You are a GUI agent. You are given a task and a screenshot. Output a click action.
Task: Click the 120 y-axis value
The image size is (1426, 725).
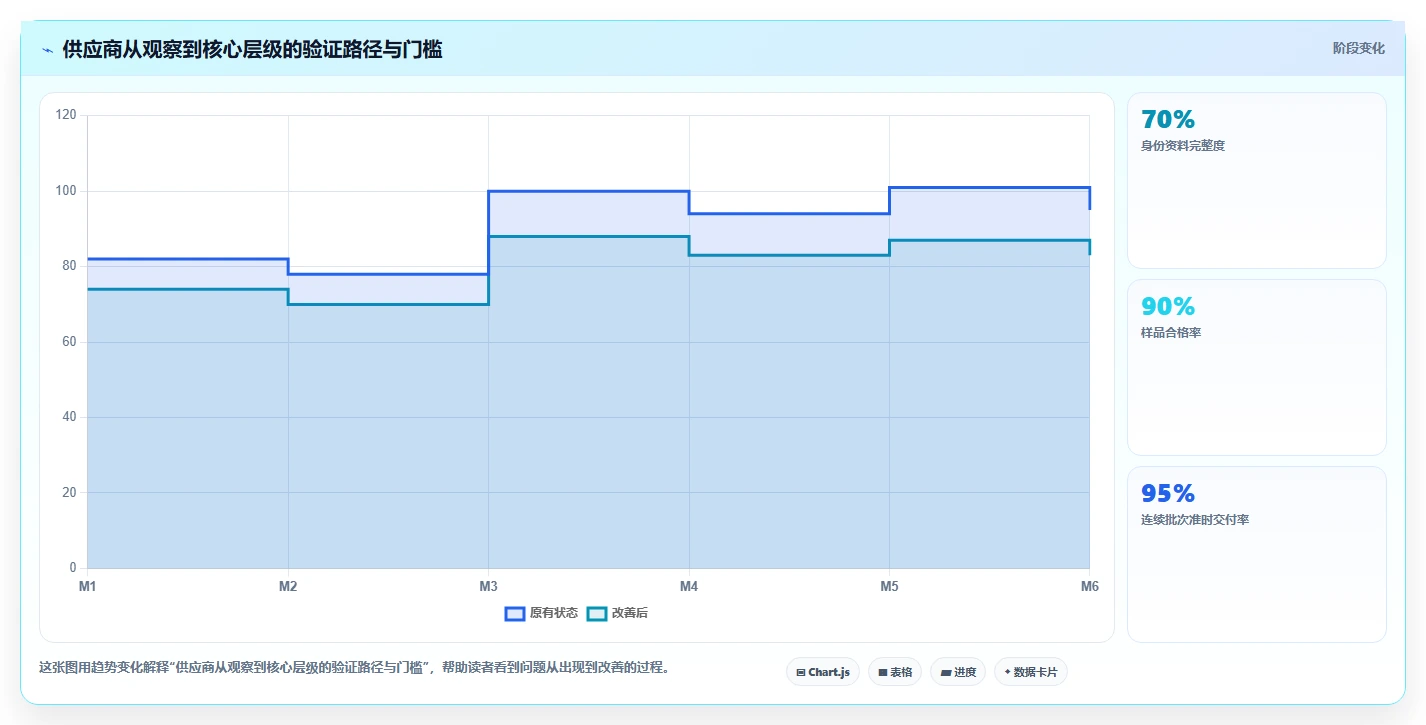[67, 115]
